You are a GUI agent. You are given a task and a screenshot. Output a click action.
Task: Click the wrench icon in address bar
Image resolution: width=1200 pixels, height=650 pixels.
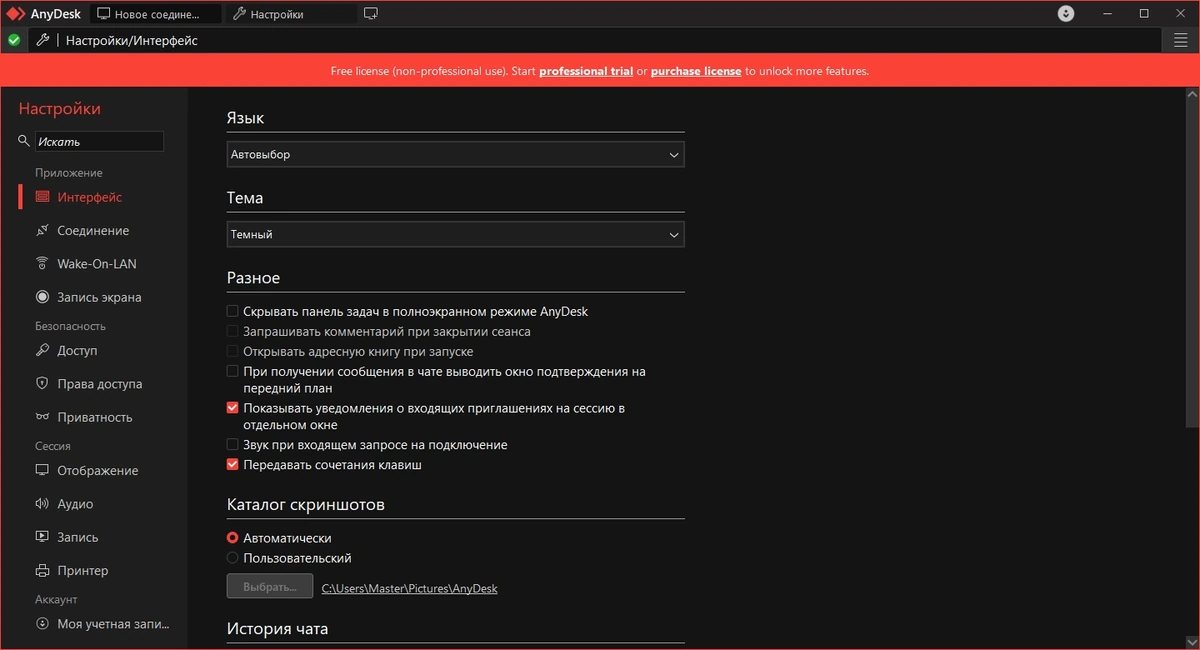point(42,40)
